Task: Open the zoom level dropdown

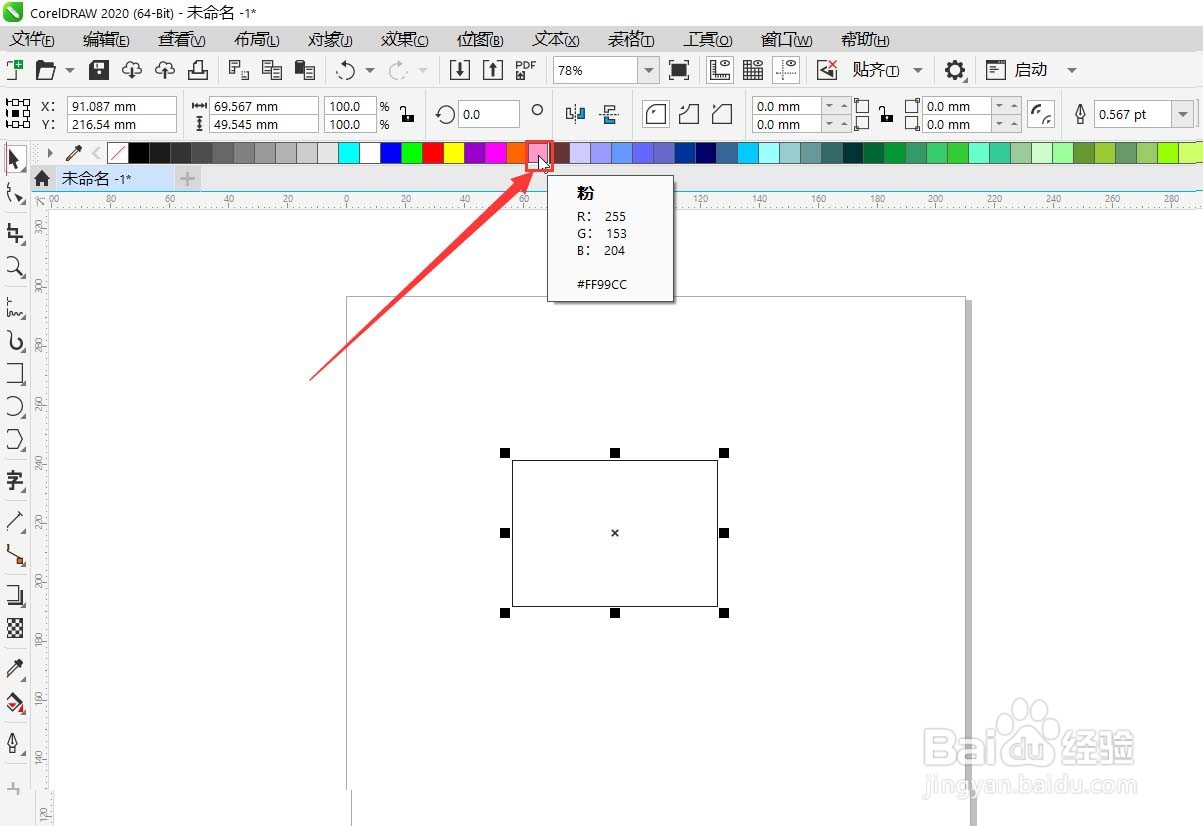Action: point(649,71)
